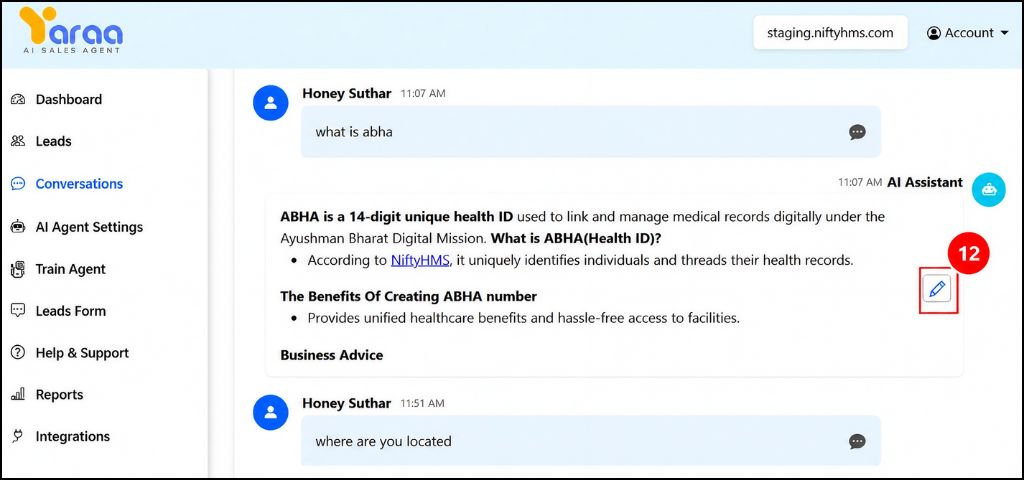Click the AI Assistant robot avatar
The width and height of the screenshot is (1024, 480).
pos(989,190)
